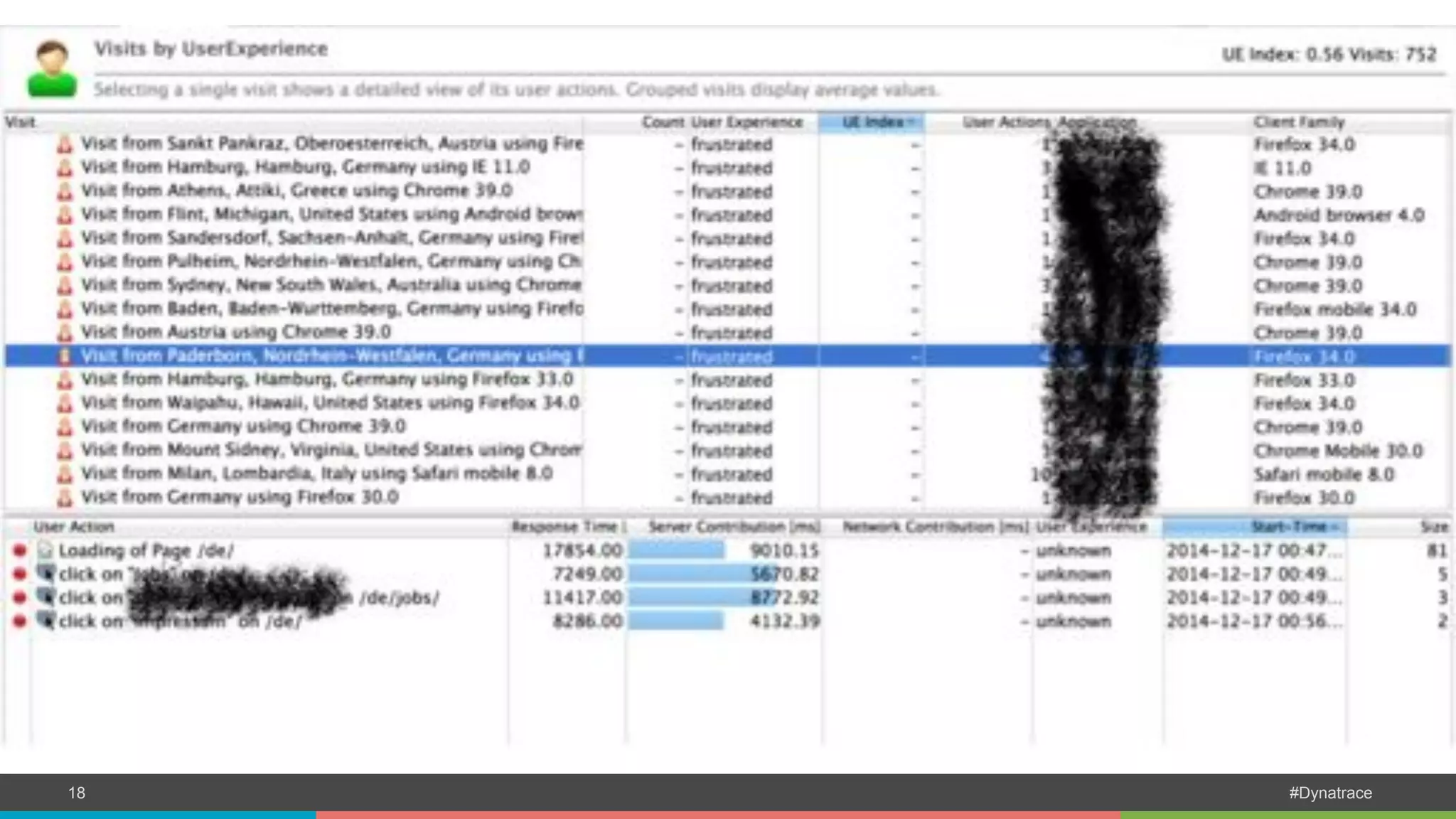Select the frustrated user icon for Sankt Pankraz visit

point(65,144)
